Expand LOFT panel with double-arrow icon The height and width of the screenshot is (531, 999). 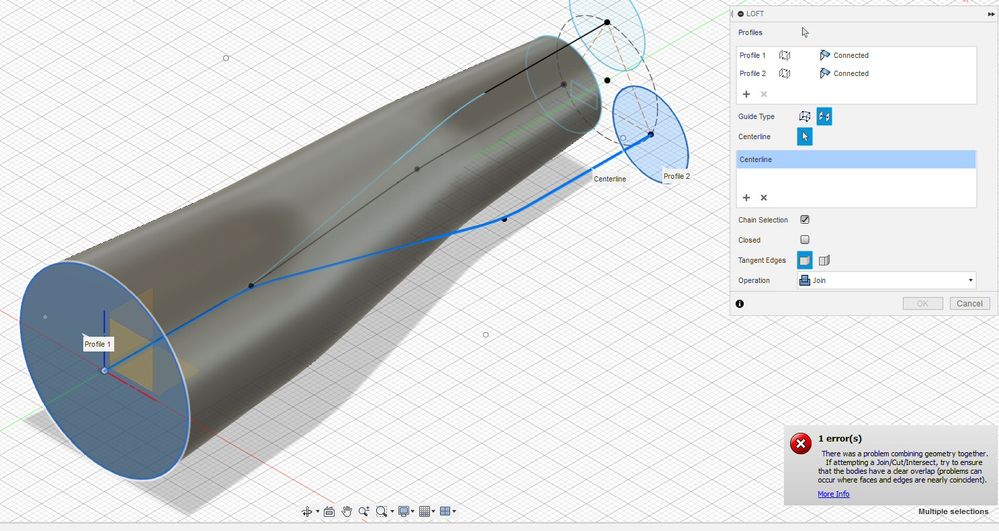pyautogui.click(x=990, y=13)
